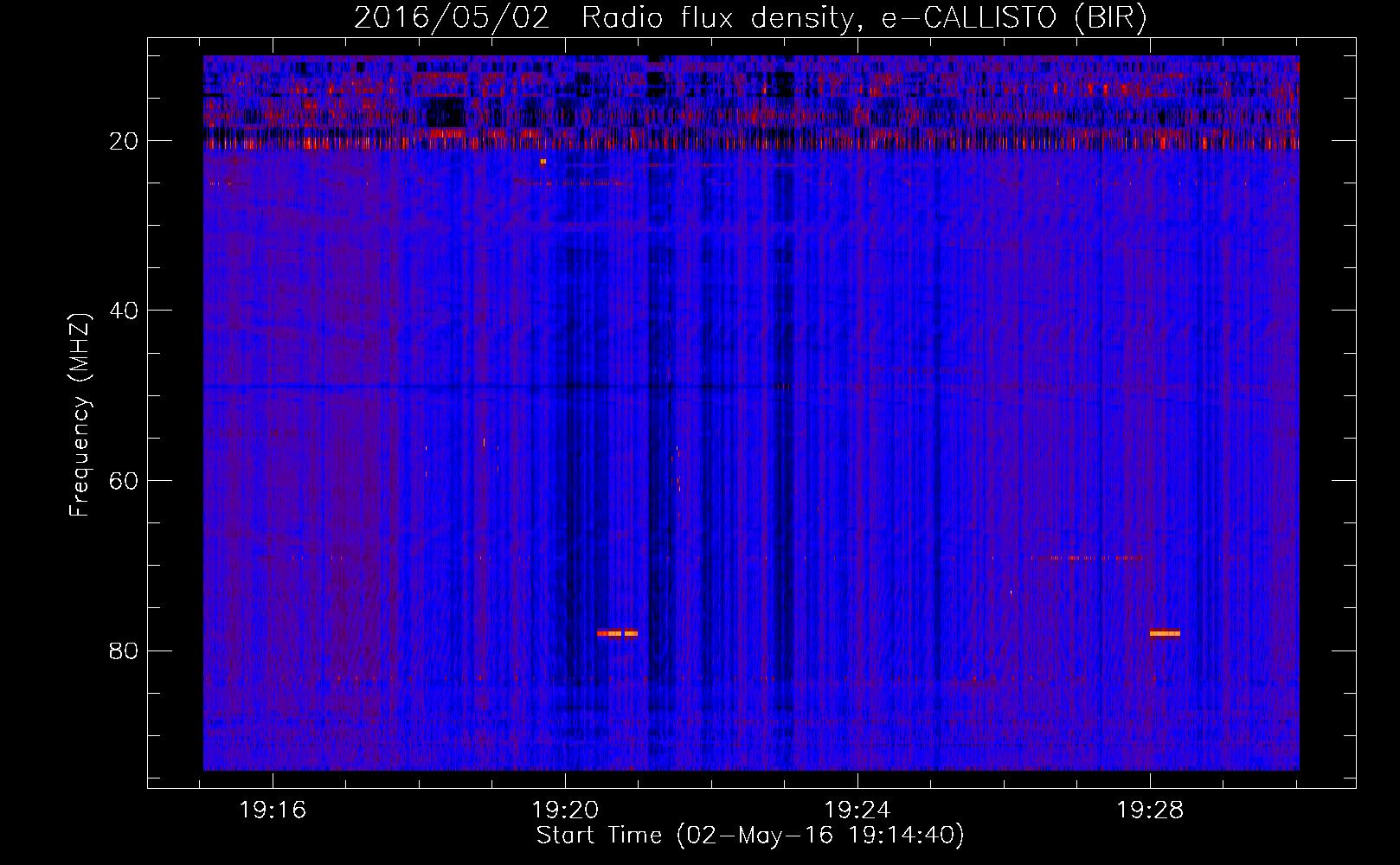1400x865 pixels.
Task: Click the bright burst near 78 MHz after 19:20
Action: pos(617,633)
